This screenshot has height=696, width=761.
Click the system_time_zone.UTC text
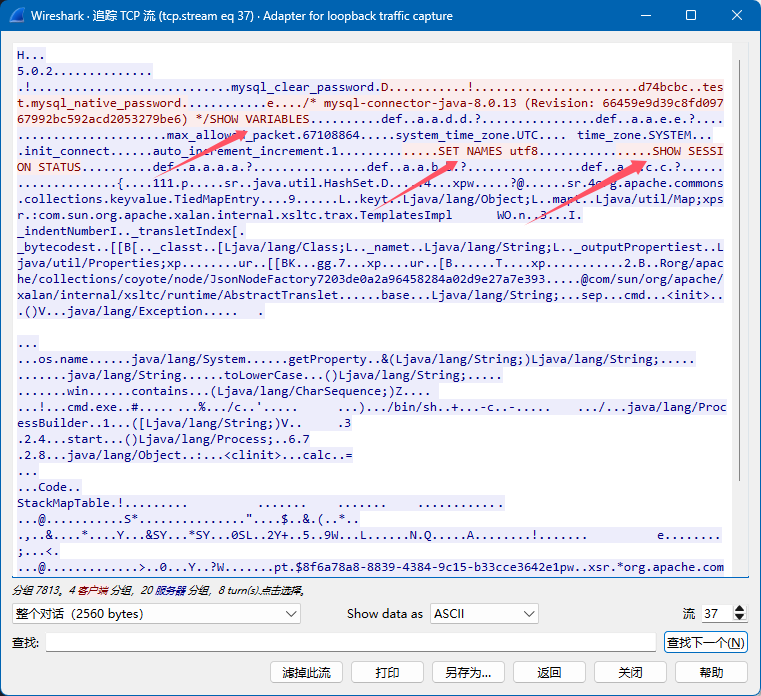click(467, 135)
